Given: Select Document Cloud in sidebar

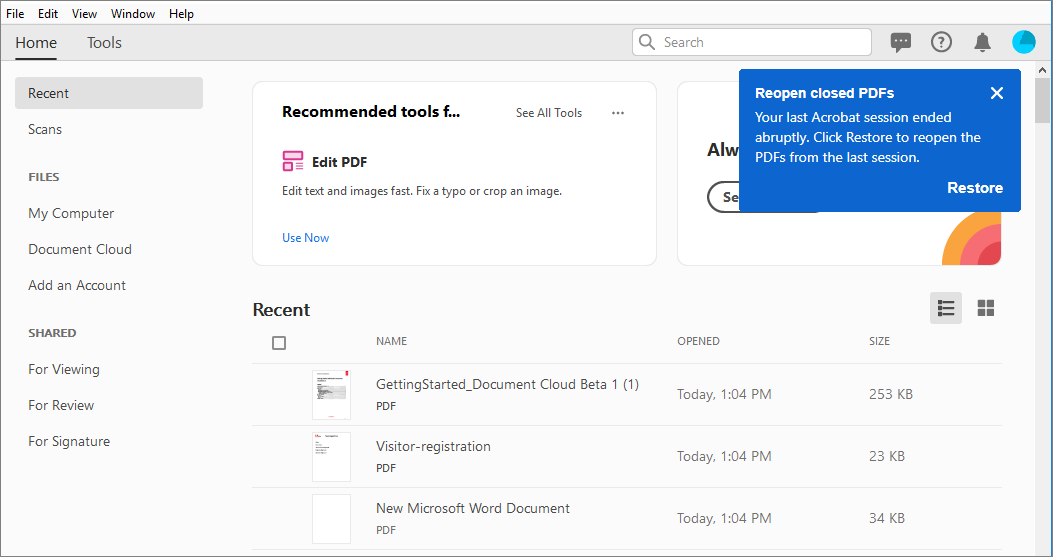Looking at the screenshot, I should pos(80,249).
